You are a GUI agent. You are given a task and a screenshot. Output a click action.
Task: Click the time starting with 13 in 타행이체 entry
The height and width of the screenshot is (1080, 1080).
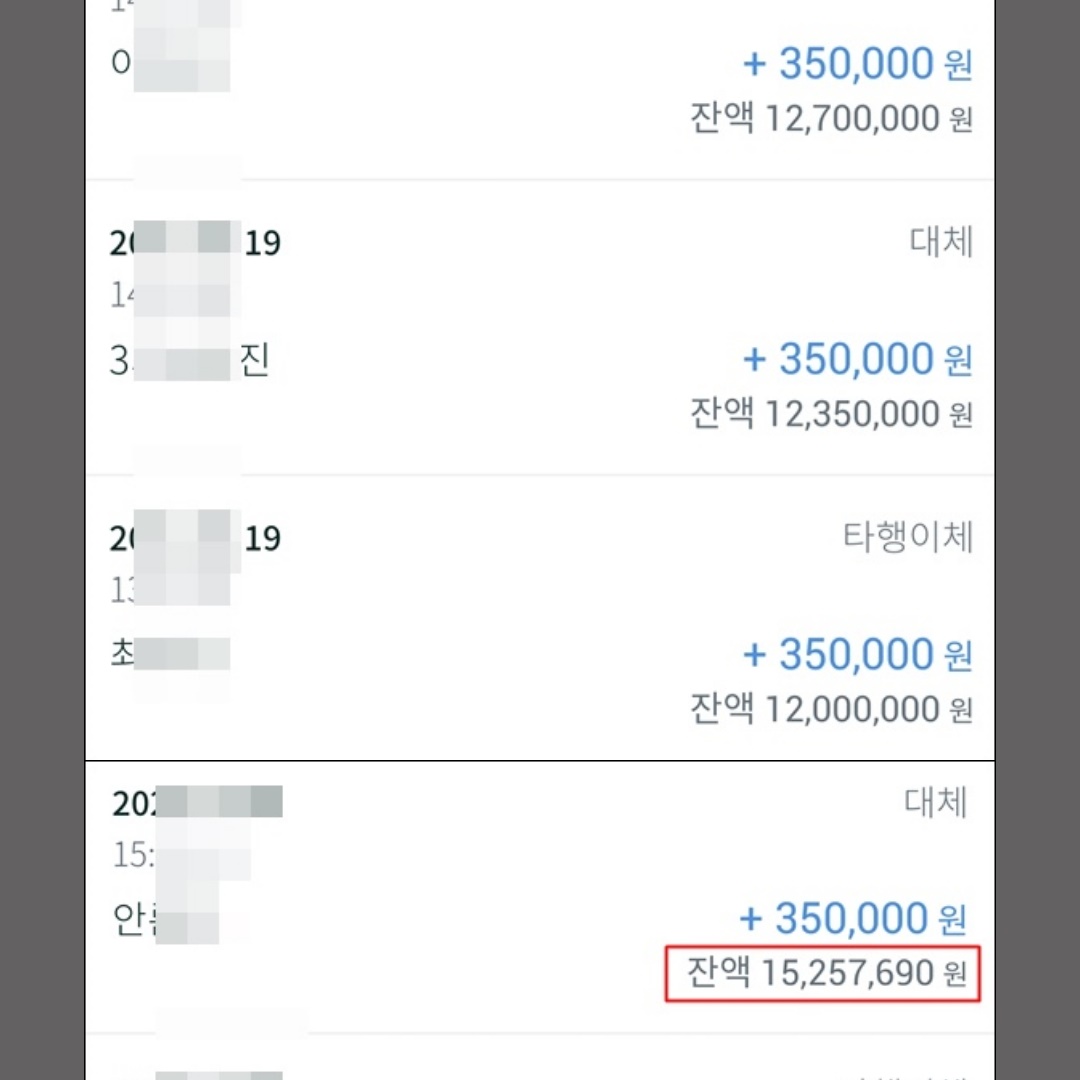pos(169,590)
